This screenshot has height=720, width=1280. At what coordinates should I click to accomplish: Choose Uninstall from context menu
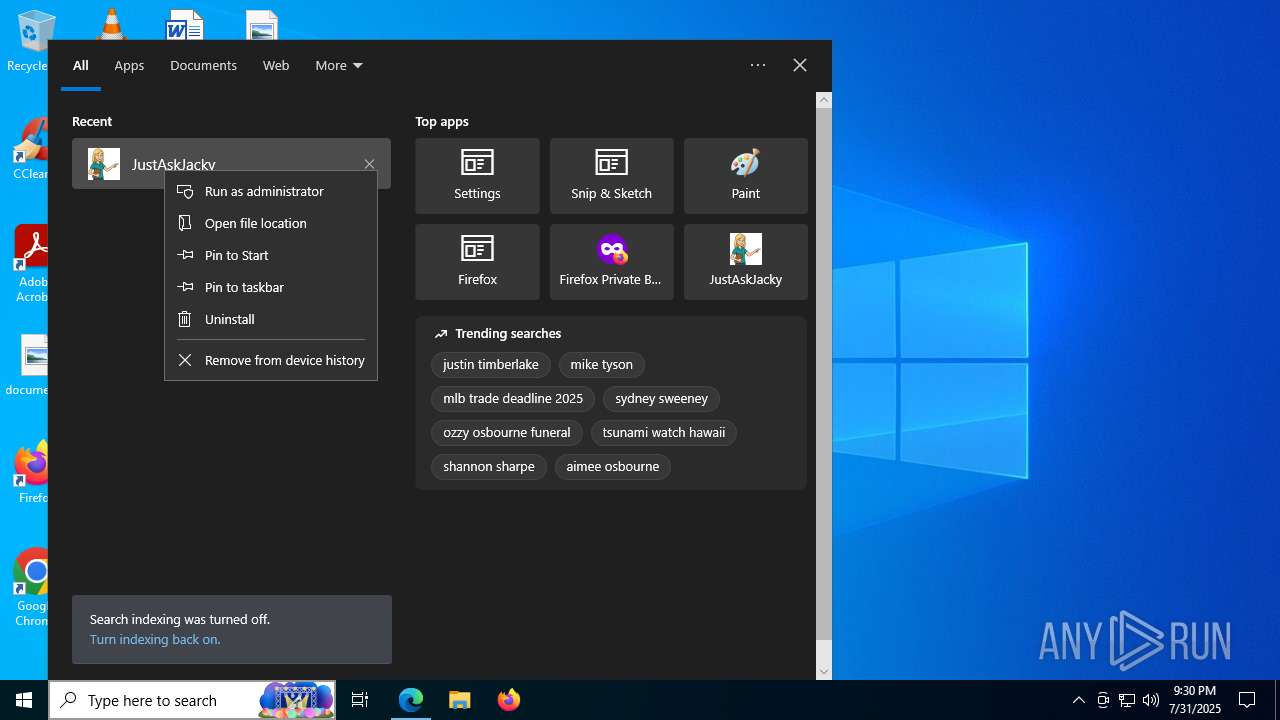pos(271,319)
